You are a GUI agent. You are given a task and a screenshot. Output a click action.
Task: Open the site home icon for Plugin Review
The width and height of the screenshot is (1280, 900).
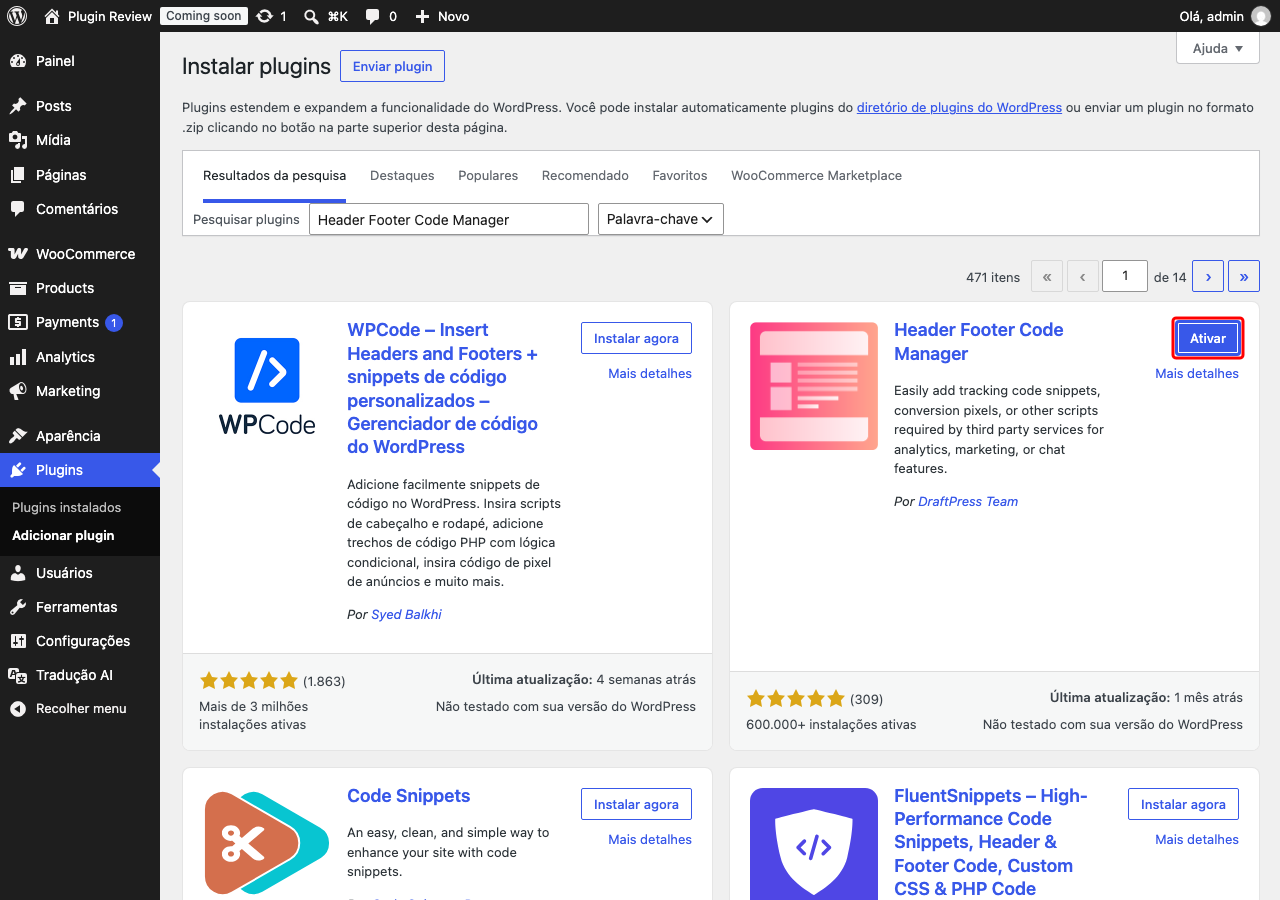[x=52, y=16]
